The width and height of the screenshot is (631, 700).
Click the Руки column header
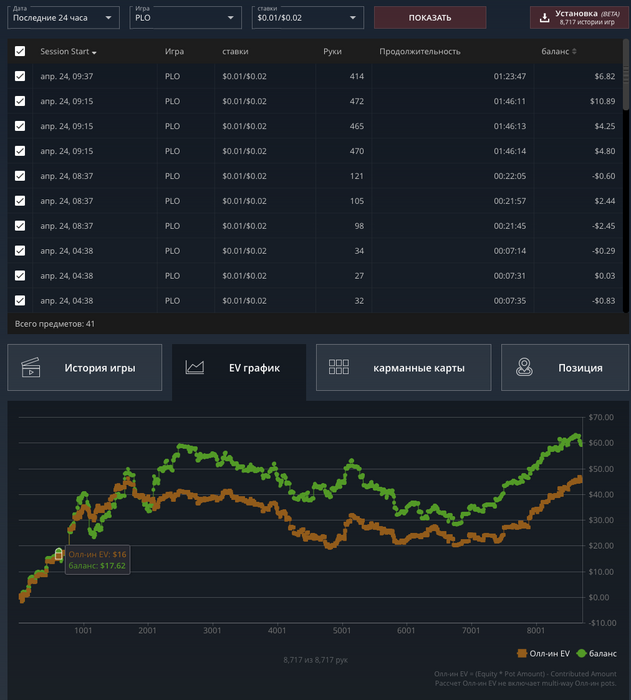(332, 51)
